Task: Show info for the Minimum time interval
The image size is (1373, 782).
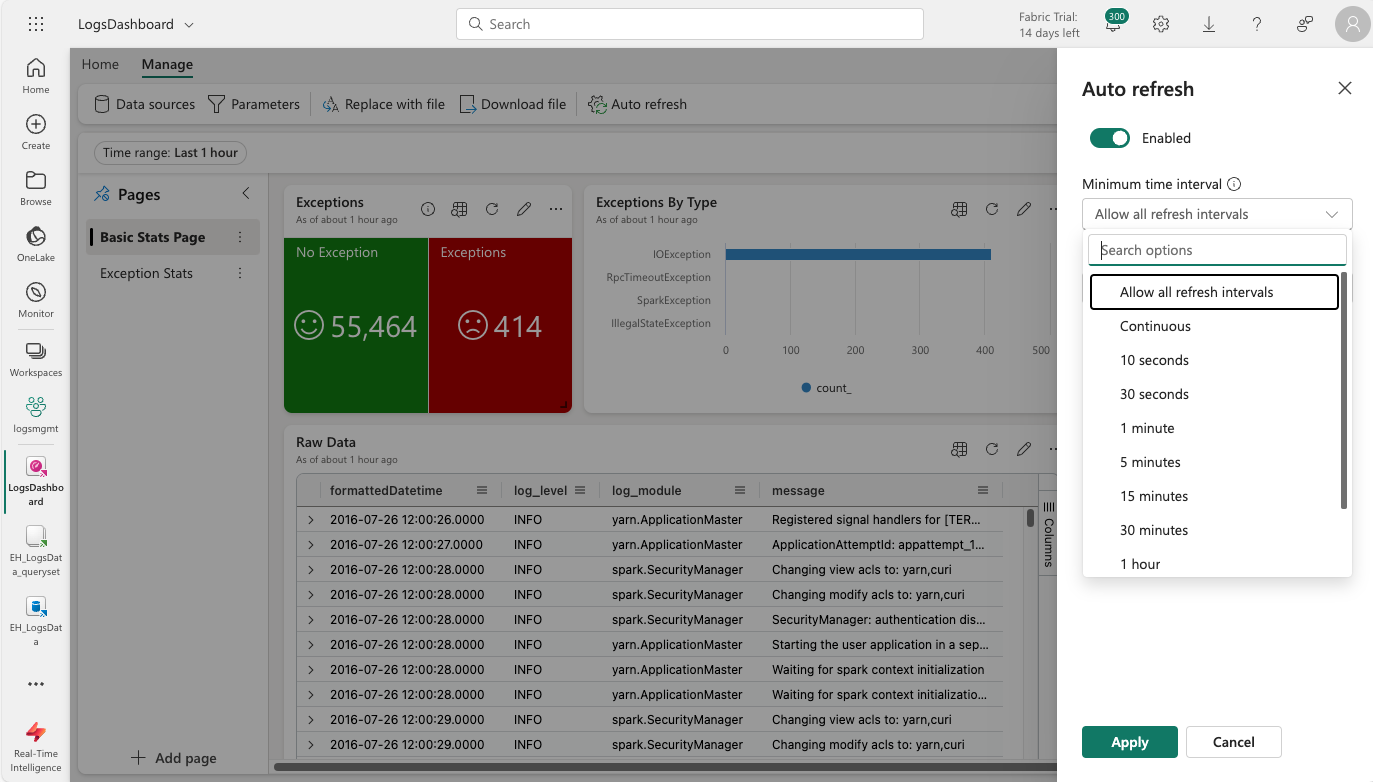Action: [x=1234, y=184]
